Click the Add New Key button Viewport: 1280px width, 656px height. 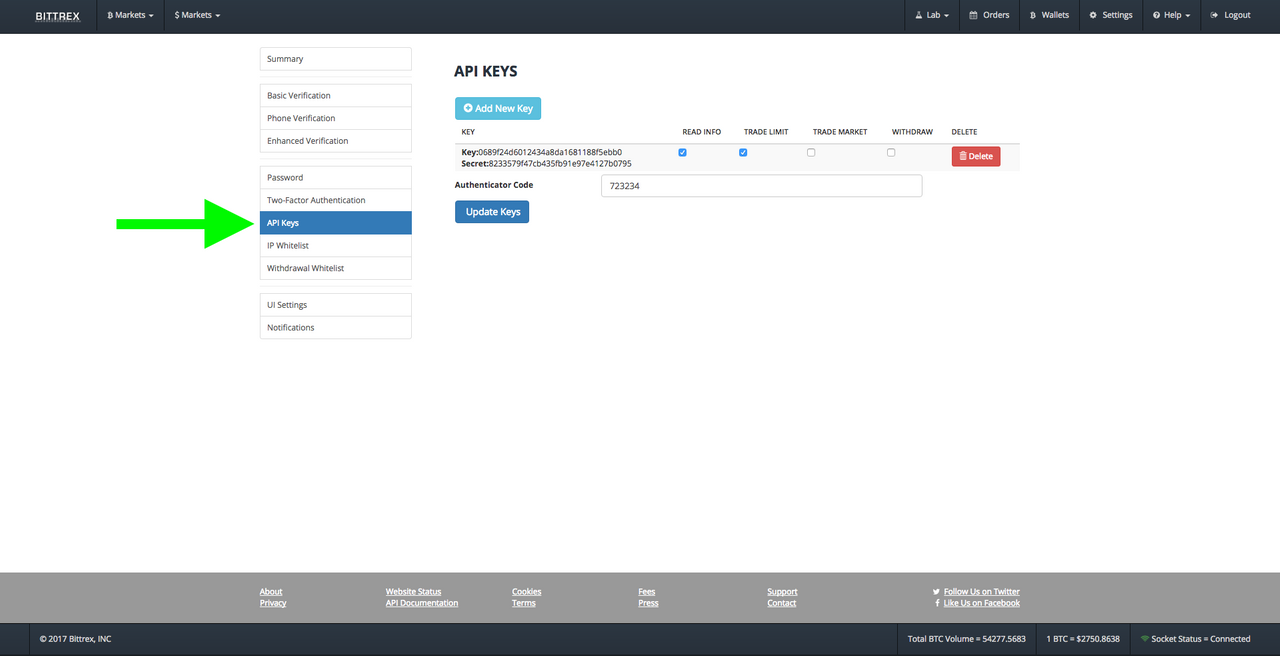point(497,107)
